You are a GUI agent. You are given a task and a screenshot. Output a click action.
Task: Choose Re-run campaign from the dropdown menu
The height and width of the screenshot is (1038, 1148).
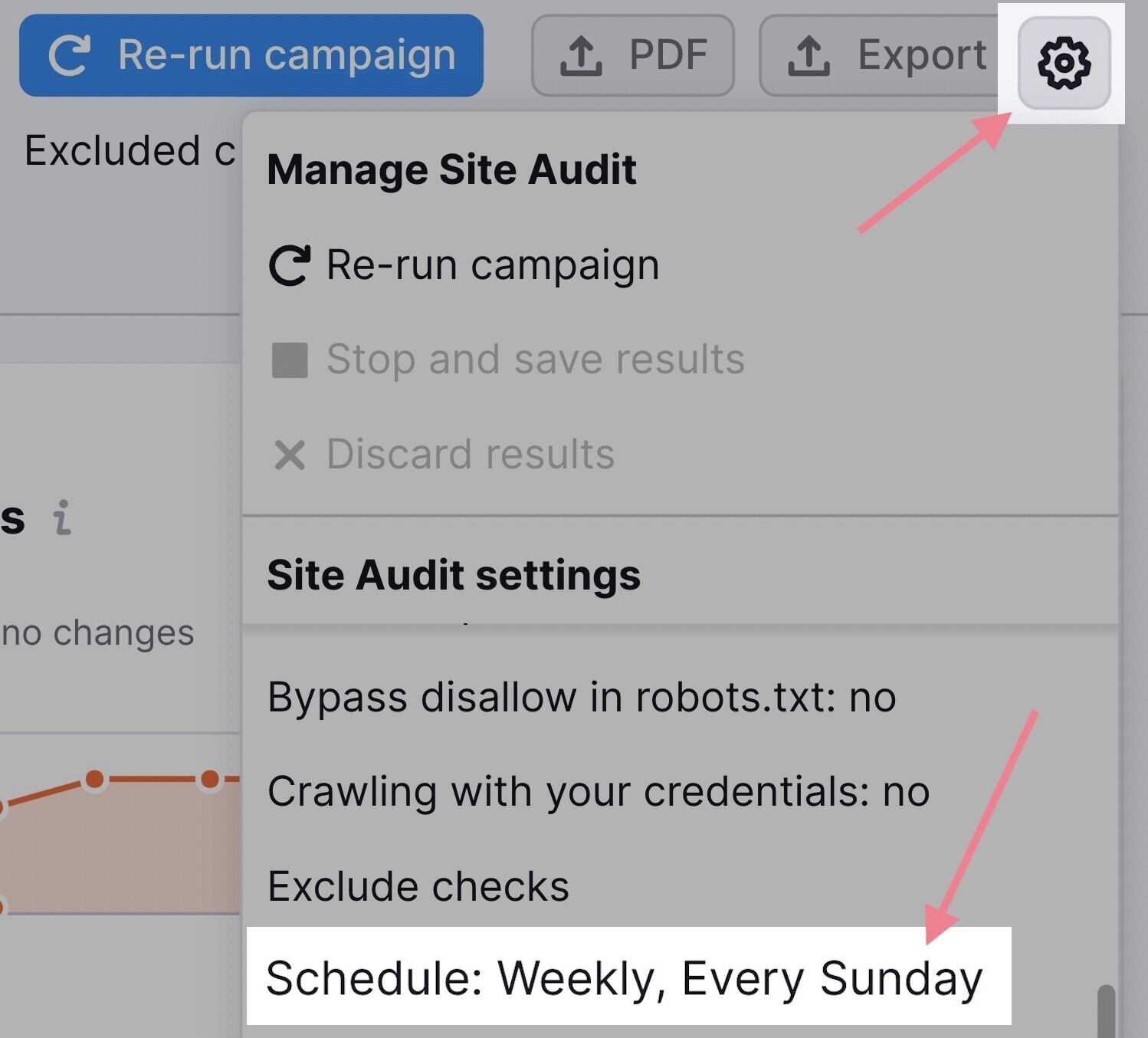492,264
